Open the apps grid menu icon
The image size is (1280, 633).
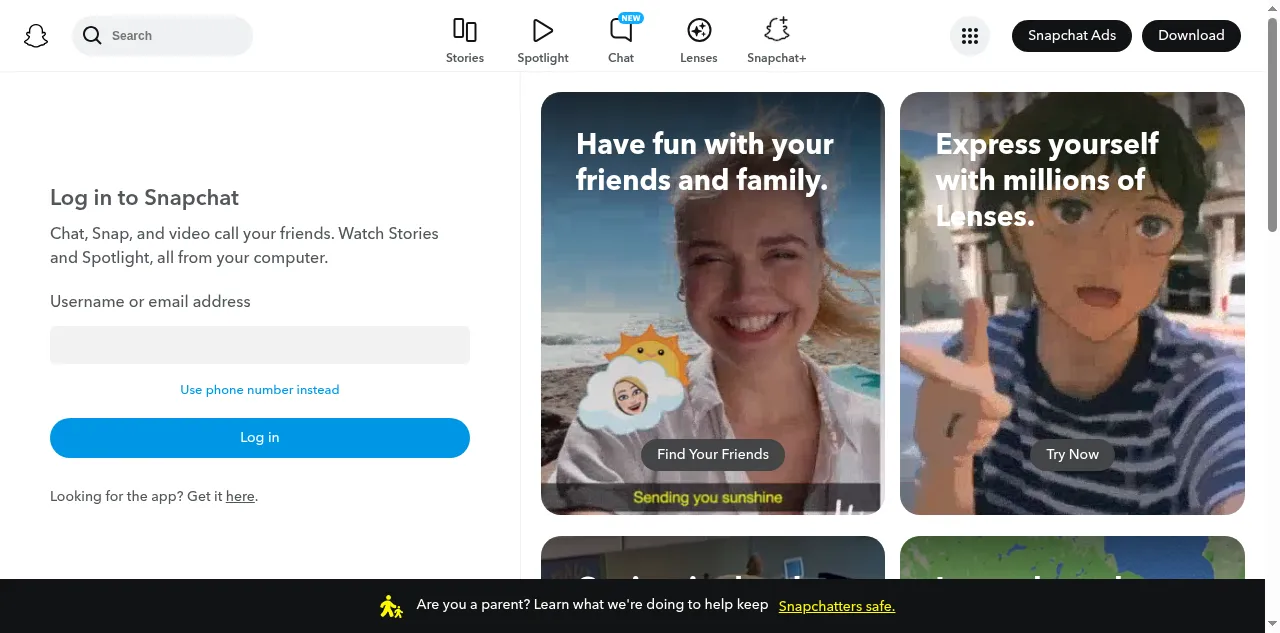click(x=969, y=36)
